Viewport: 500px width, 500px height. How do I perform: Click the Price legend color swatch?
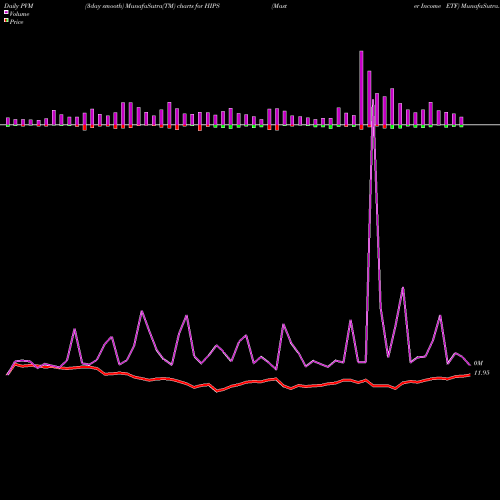pyautogui.click(x=6, y=21)
